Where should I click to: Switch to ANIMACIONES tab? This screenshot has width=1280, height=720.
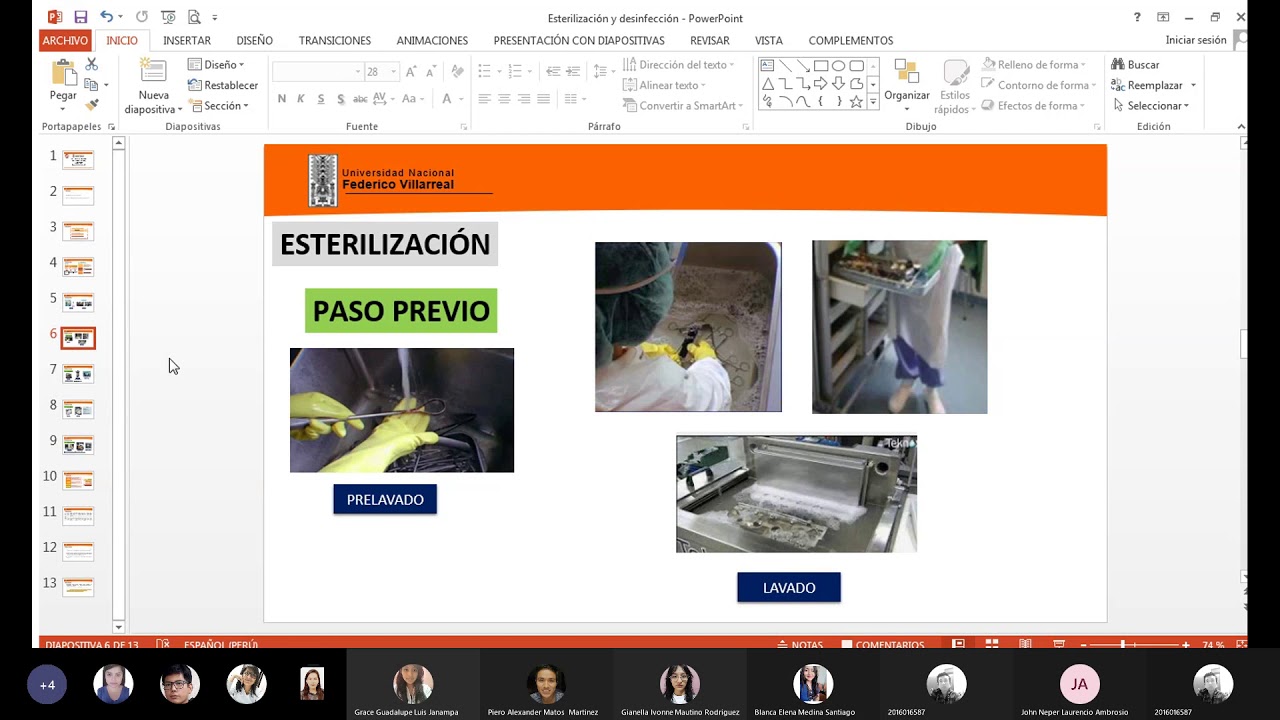coord(432,40)
